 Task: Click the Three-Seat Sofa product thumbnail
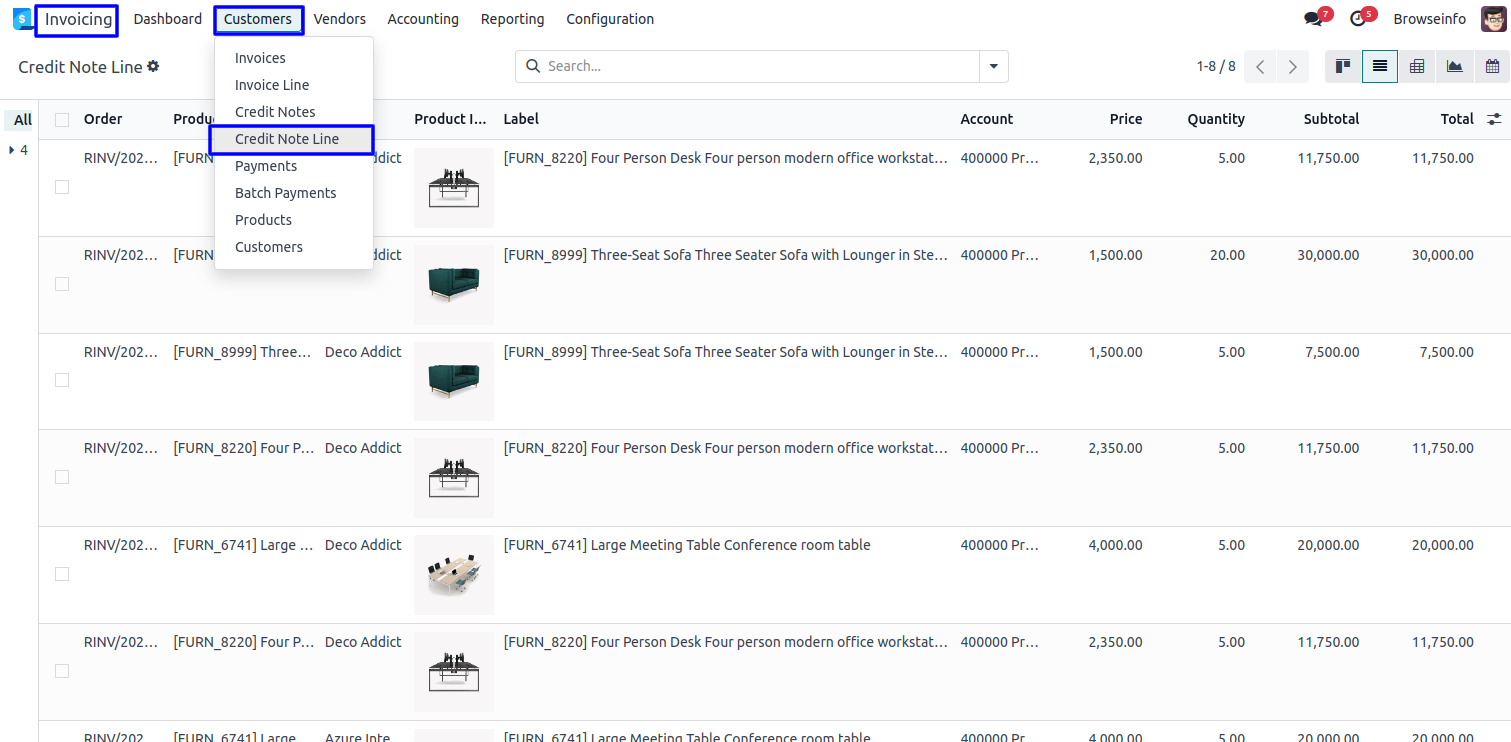click(453, 284)
